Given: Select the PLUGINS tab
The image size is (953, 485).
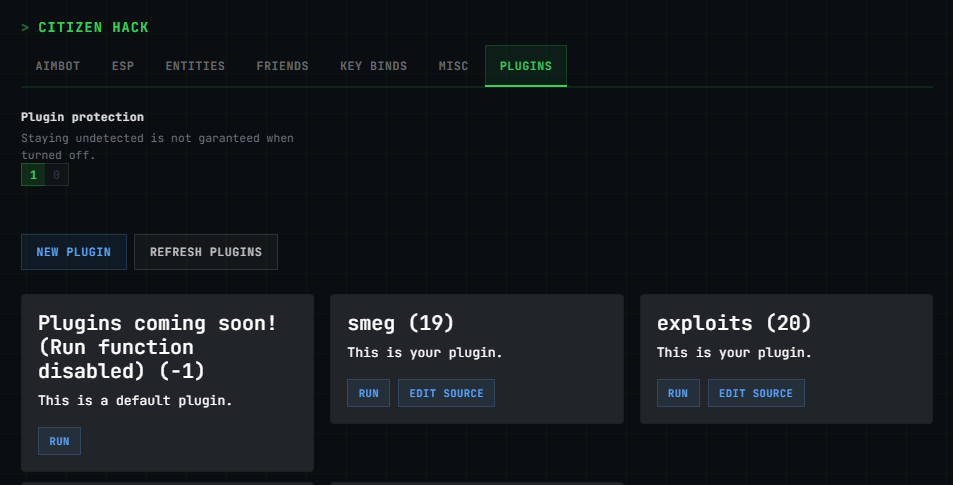Looking at the screenshot, I should point(525,66).
